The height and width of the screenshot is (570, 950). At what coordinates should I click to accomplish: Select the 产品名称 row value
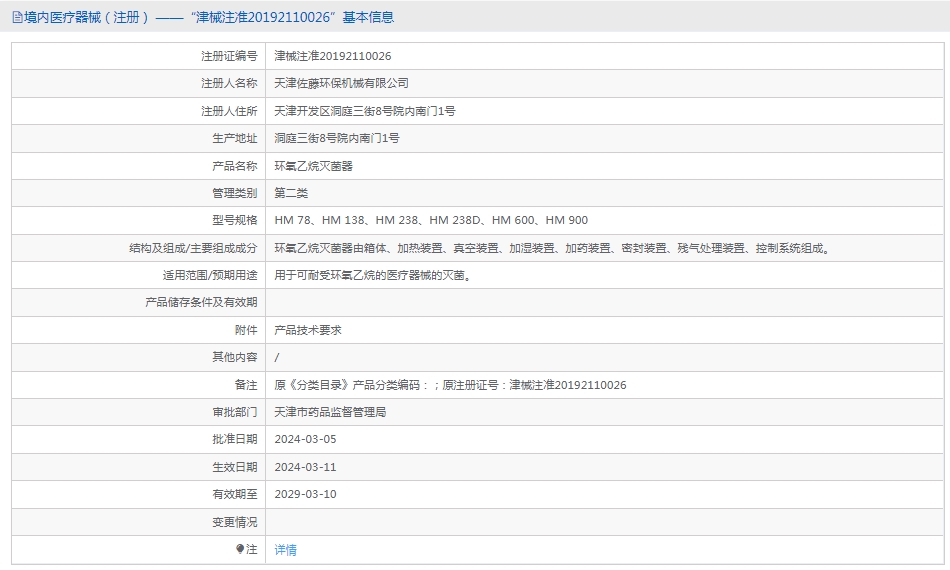[313, 166]
